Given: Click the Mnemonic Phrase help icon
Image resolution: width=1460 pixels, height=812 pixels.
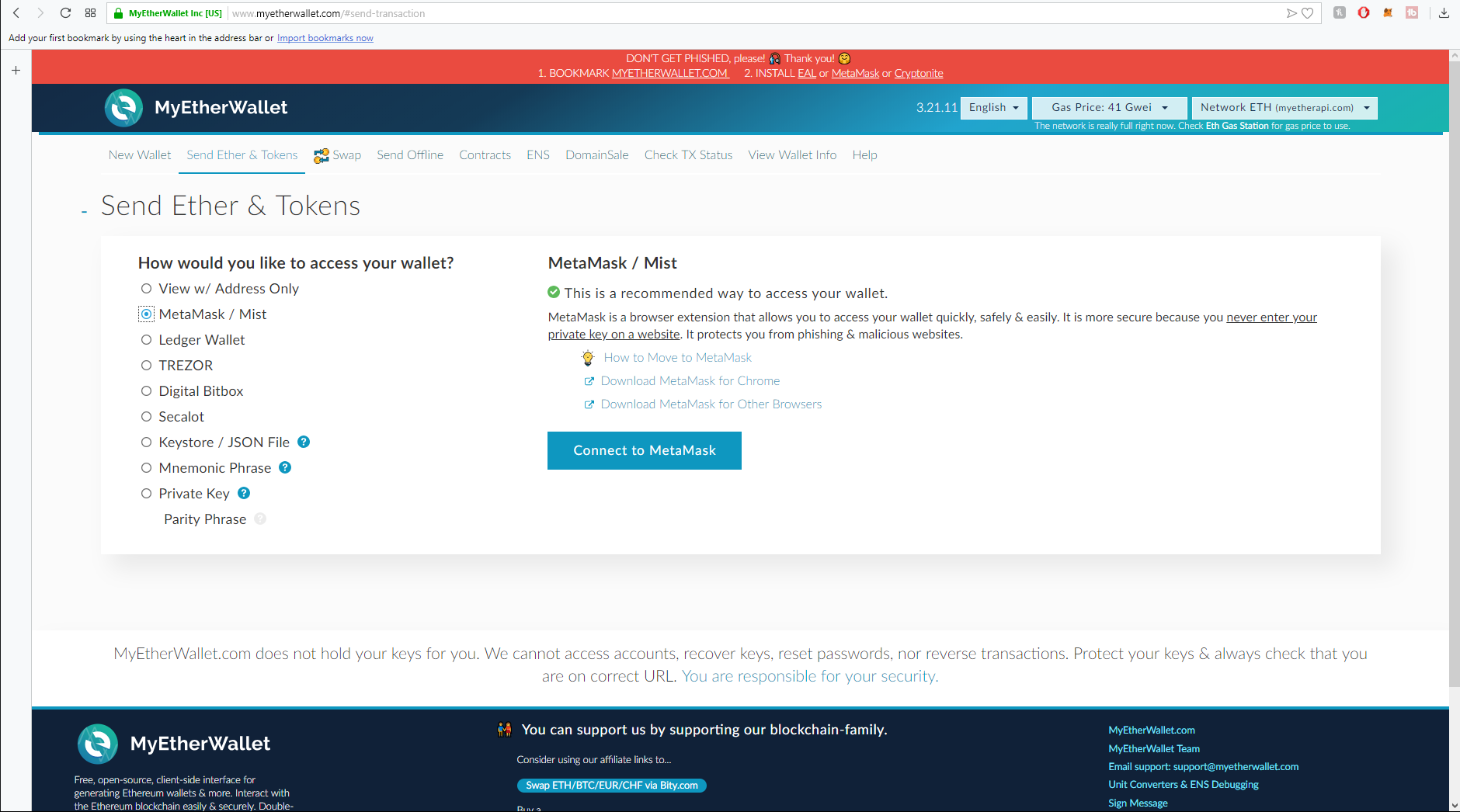Looking at the screenshot, I should click(285, 467).
